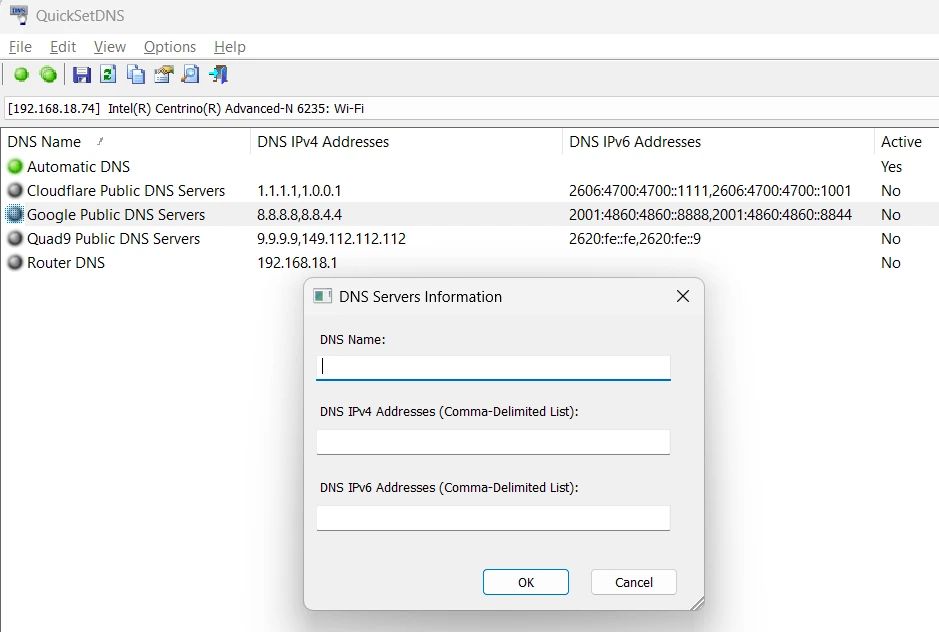
Task: Click the single green Set Active DNS icon
Action: tap(21, 75)
